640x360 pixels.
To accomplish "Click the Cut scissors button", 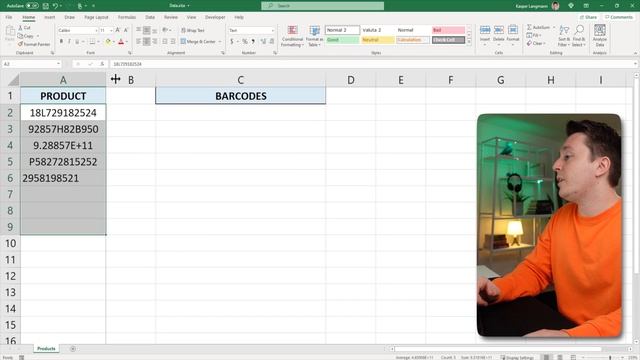I will [24, 28].
